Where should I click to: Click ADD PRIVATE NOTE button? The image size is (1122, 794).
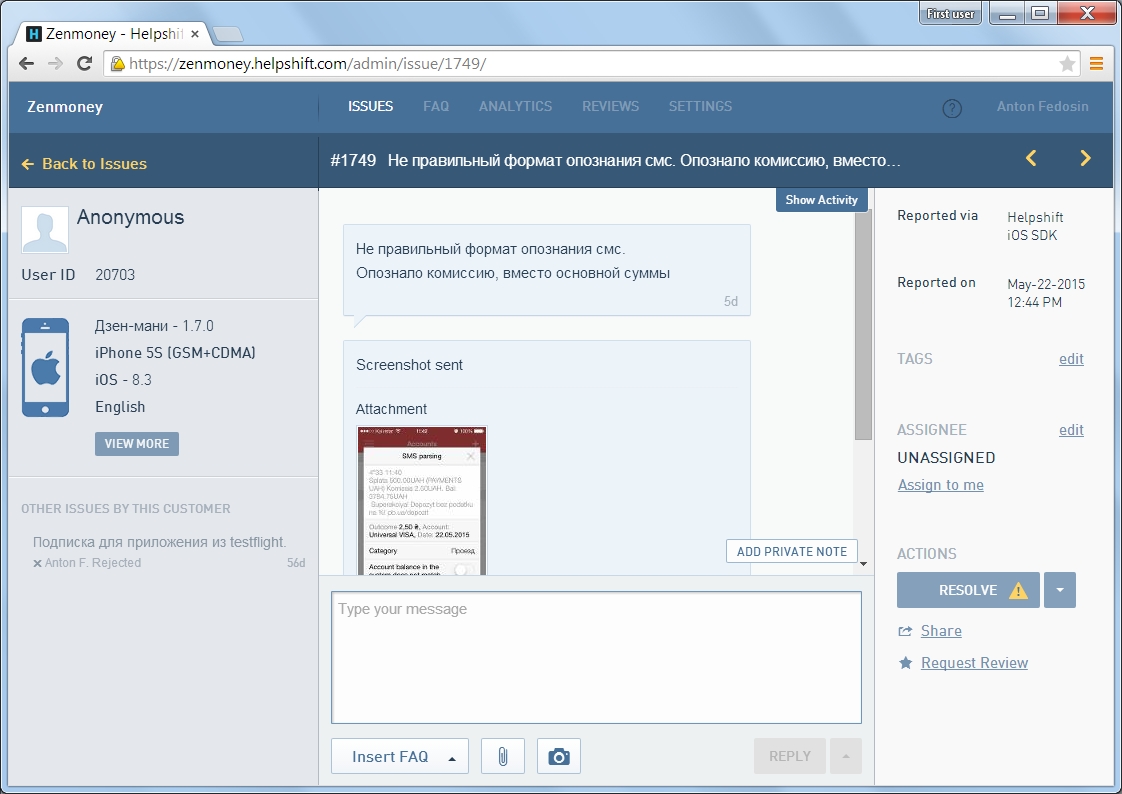791,552
